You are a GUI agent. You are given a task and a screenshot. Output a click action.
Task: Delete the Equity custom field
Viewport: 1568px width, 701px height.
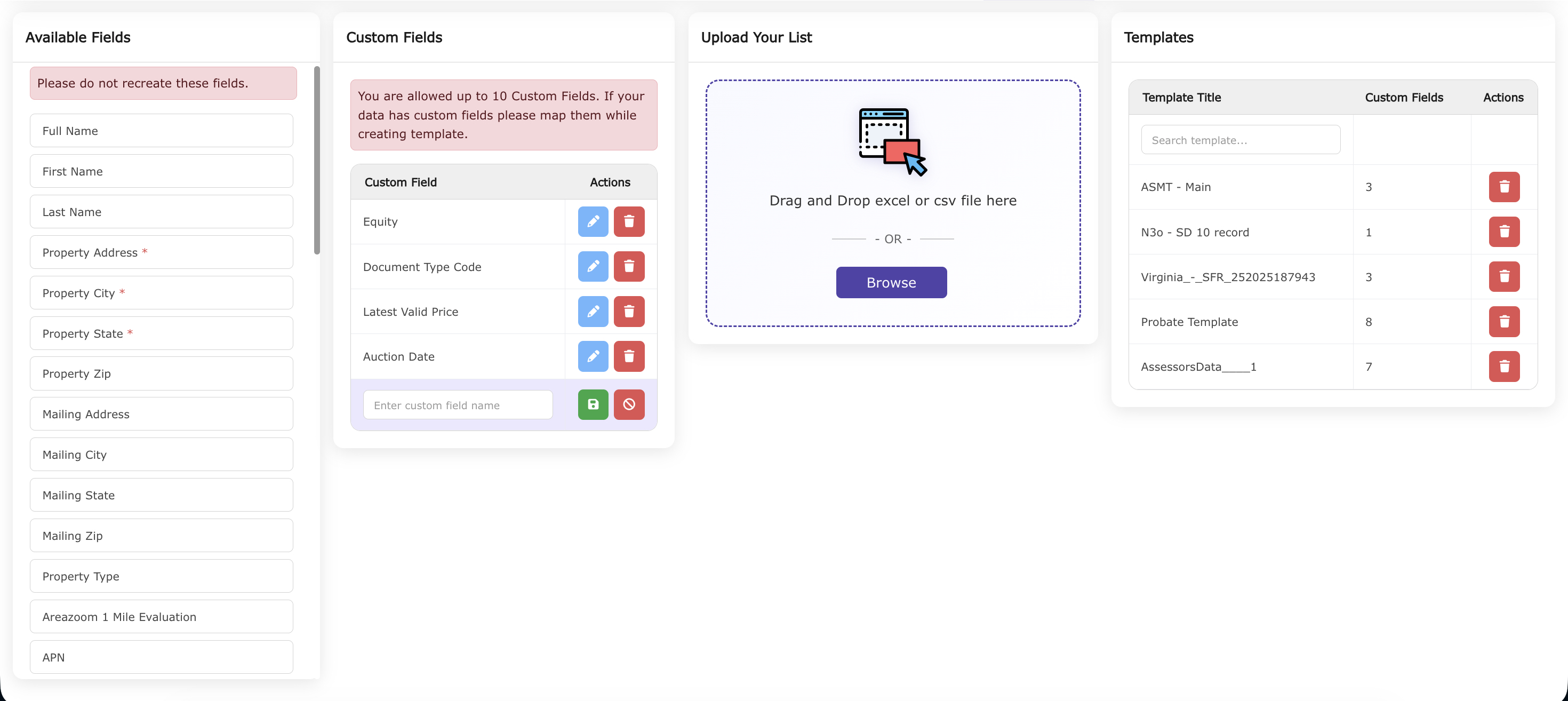[629, 221]
